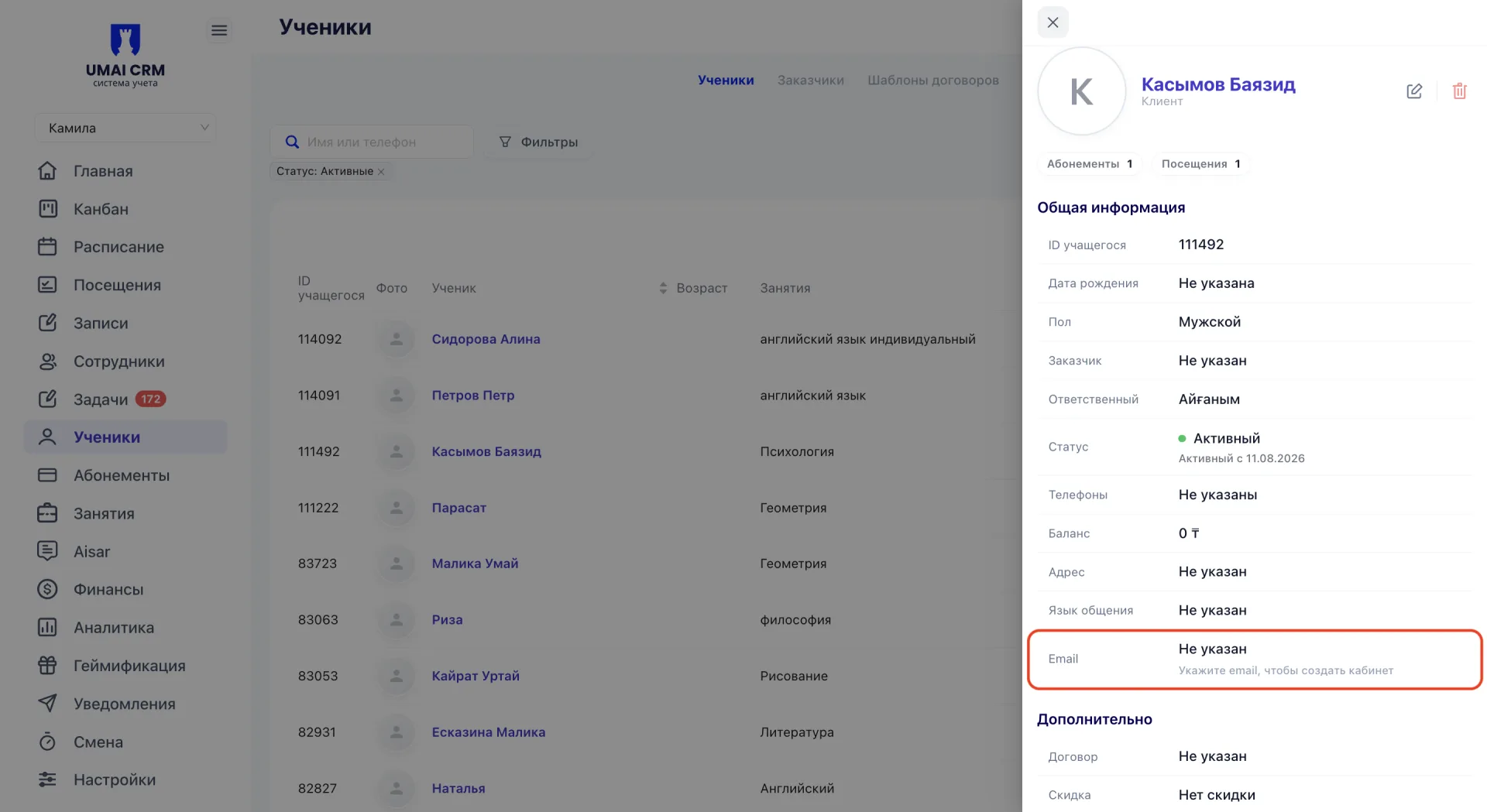Viewport: 1487px width, 812px height.
Task: Open student Наталья
Action: (x=458, y=789)
